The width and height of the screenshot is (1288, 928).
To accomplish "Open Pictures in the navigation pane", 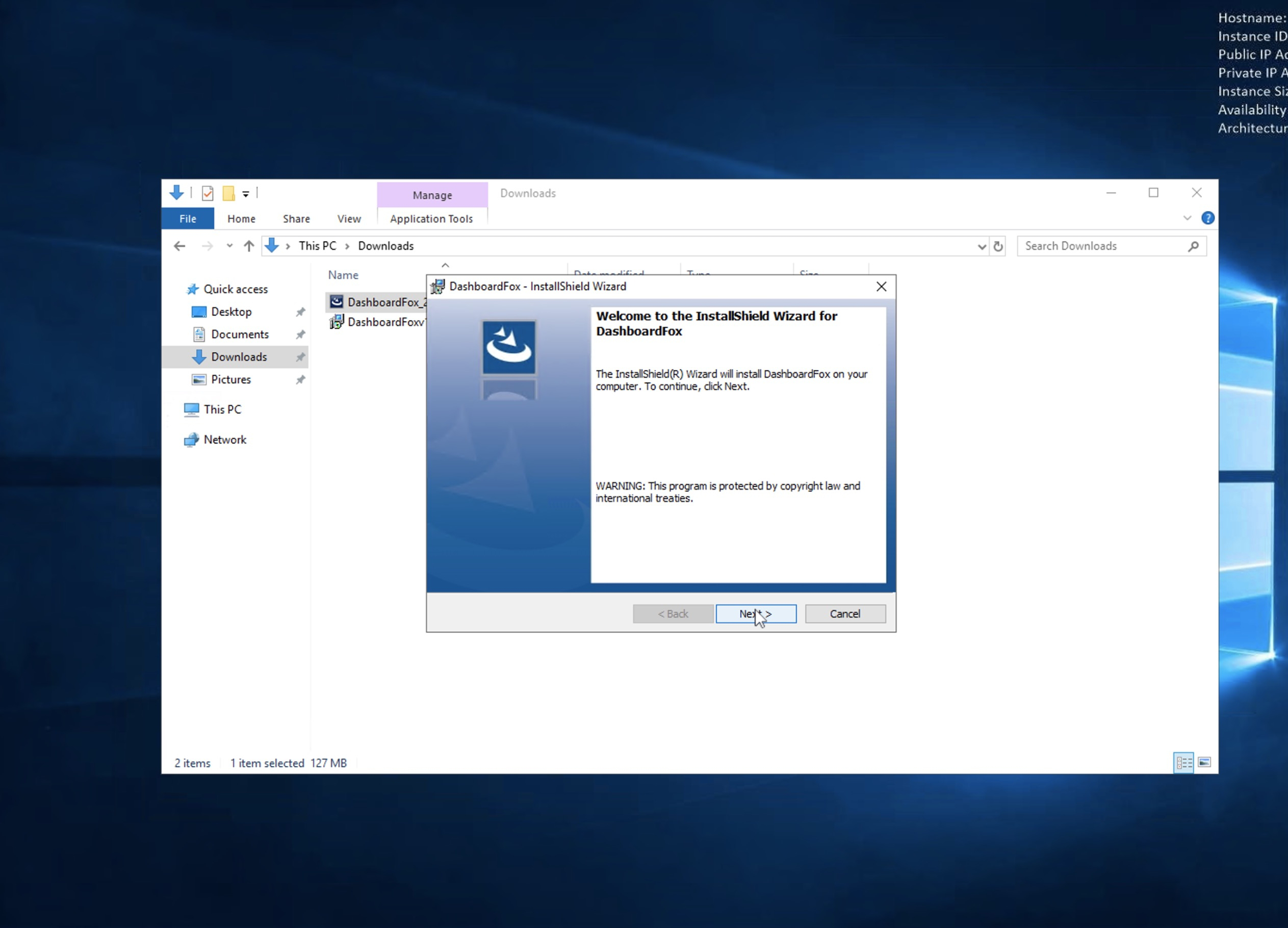I will point(230,379).
